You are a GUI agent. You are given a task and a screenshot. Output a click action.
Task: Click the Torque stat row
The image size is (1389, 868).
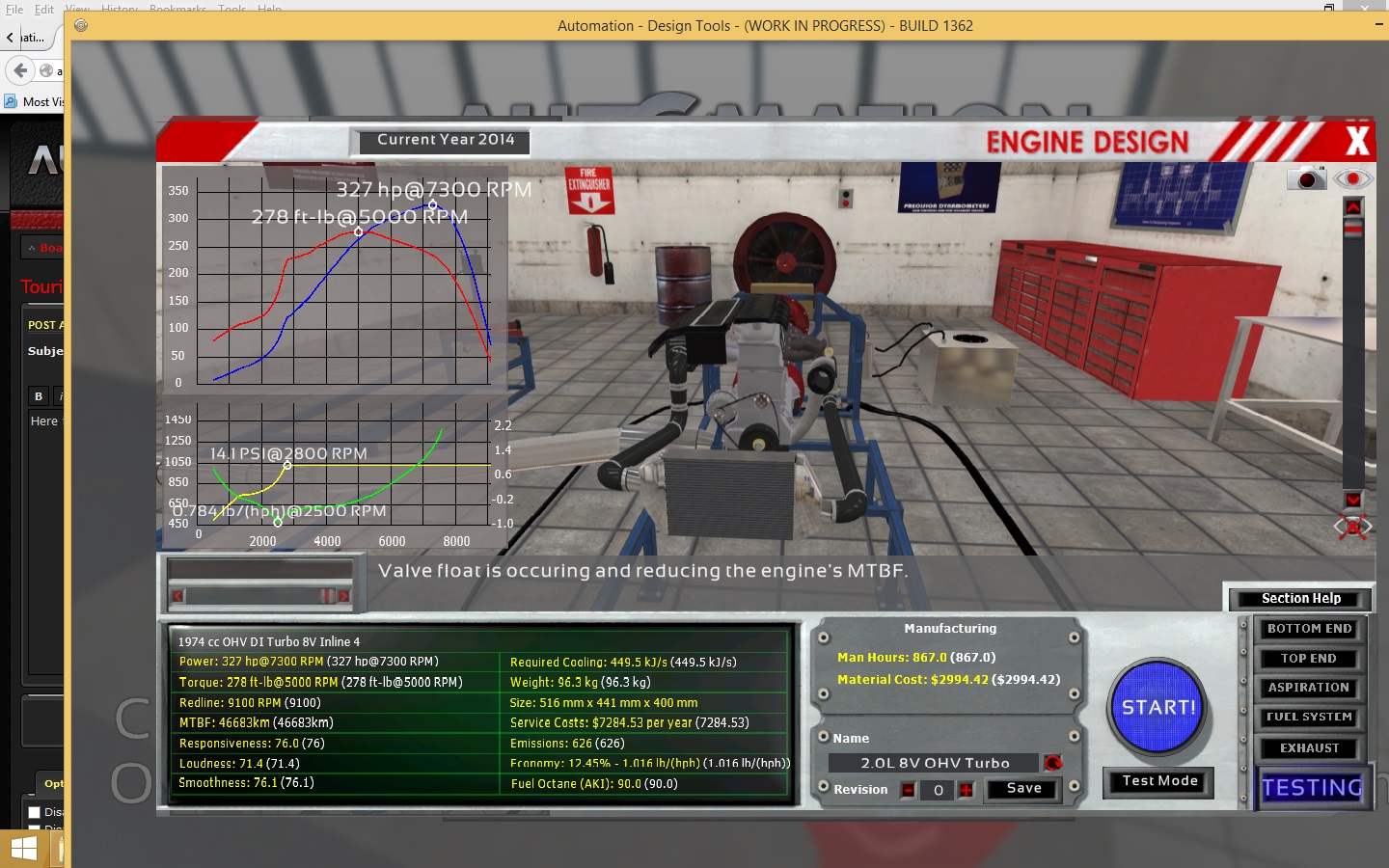point(336,682)
